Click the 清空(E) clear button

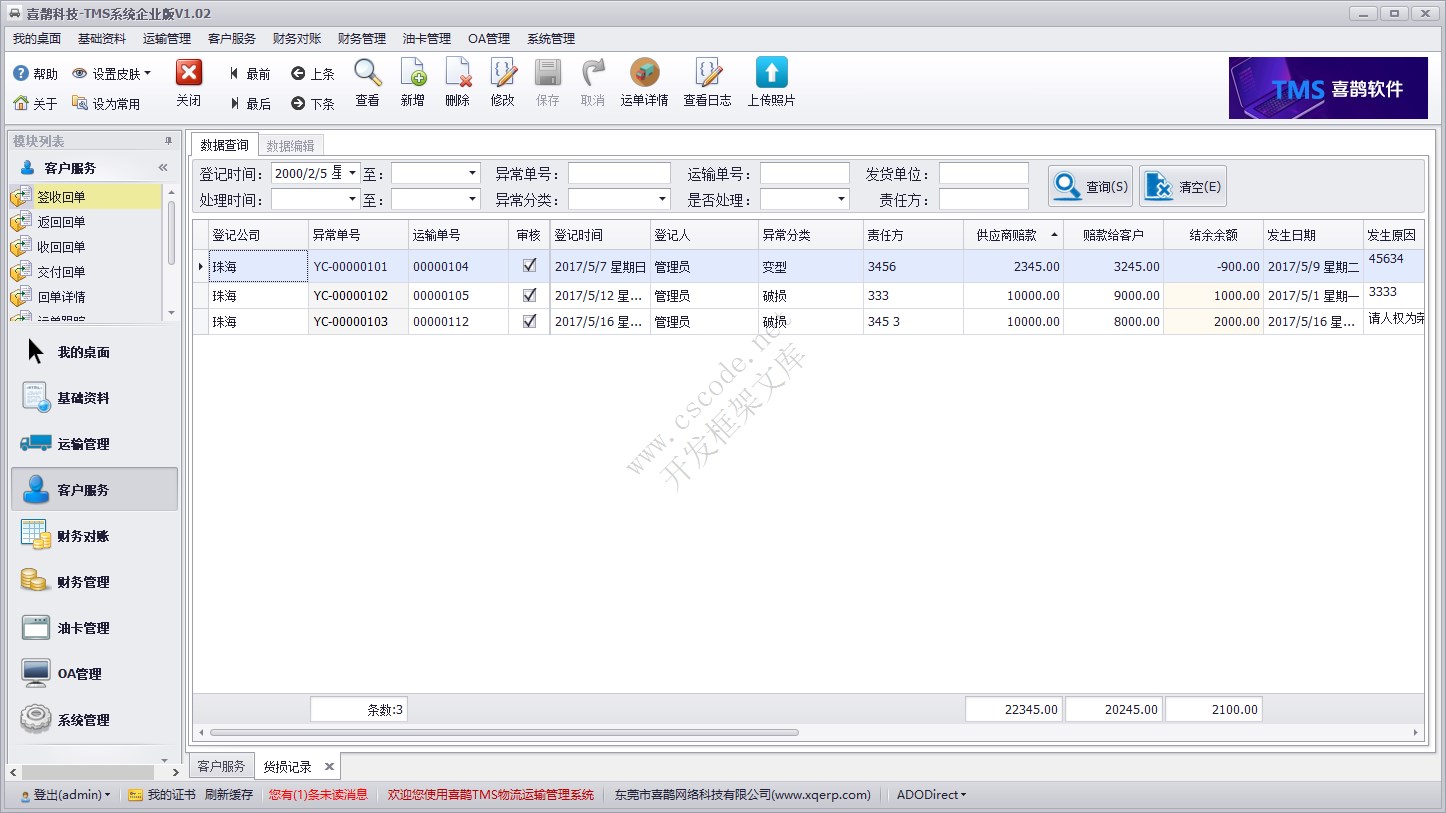(x=1183, y=186)
